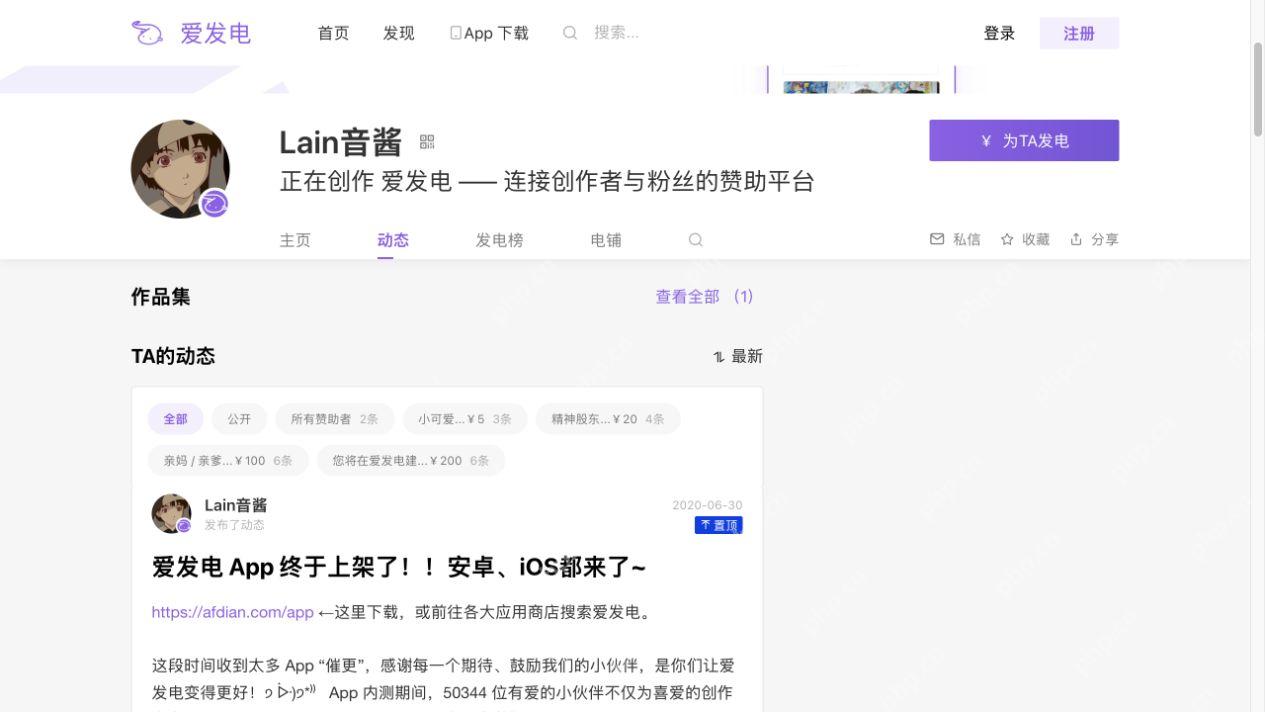The height and width of the screenshot is (712, 1265).
Task: Select the 公开 filter chip
Action: 239,419
